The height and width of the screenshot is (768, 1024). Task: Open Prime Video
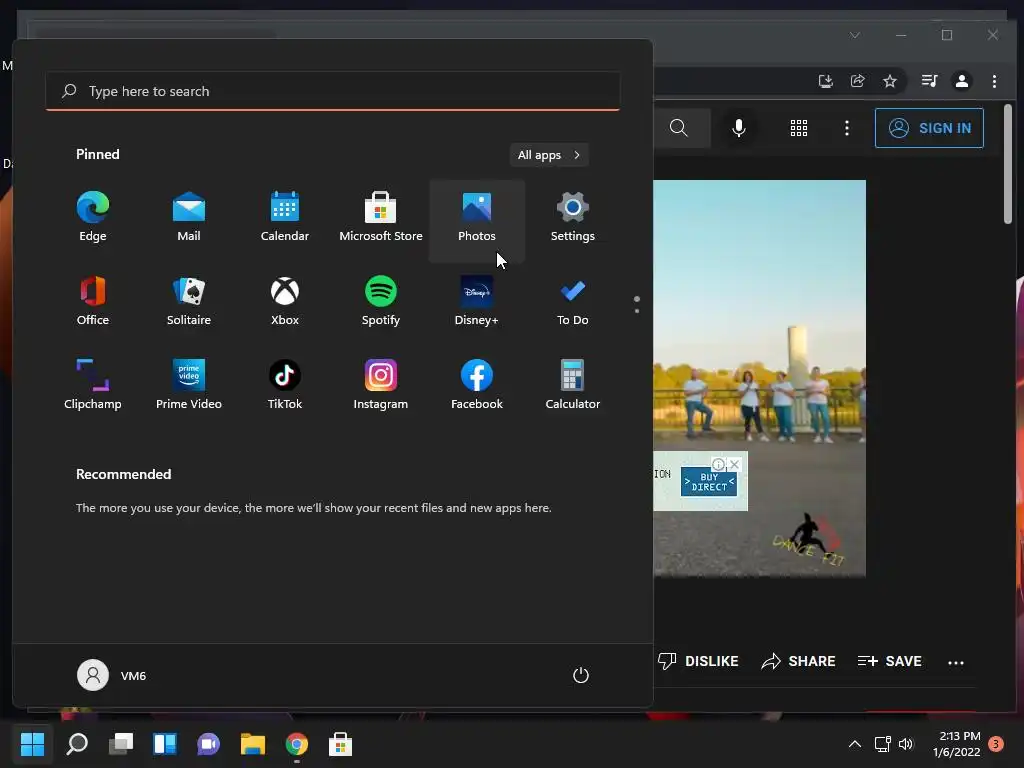(x=189, y=387)
